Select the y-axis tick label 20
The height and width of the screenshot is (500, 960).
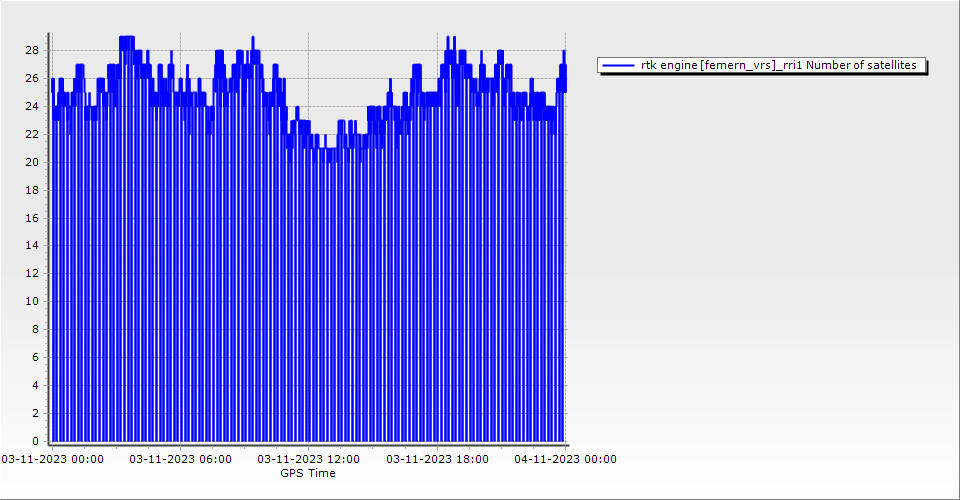pos(32,162)
